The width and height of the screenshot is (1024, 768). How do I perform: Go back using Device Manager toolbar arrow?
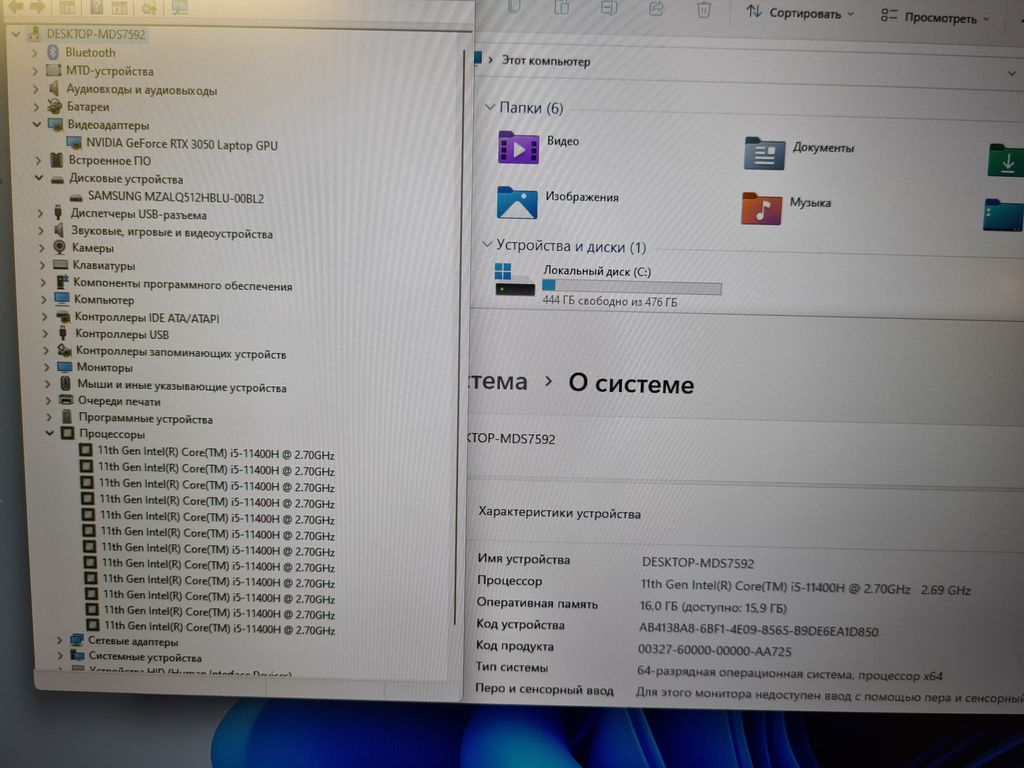[x=16, y=7]
